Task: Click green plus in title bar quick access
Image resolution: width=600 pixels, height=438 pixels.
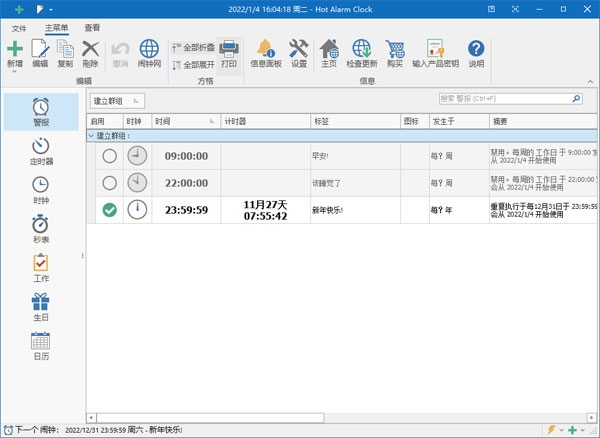Action: pos(19,10)
